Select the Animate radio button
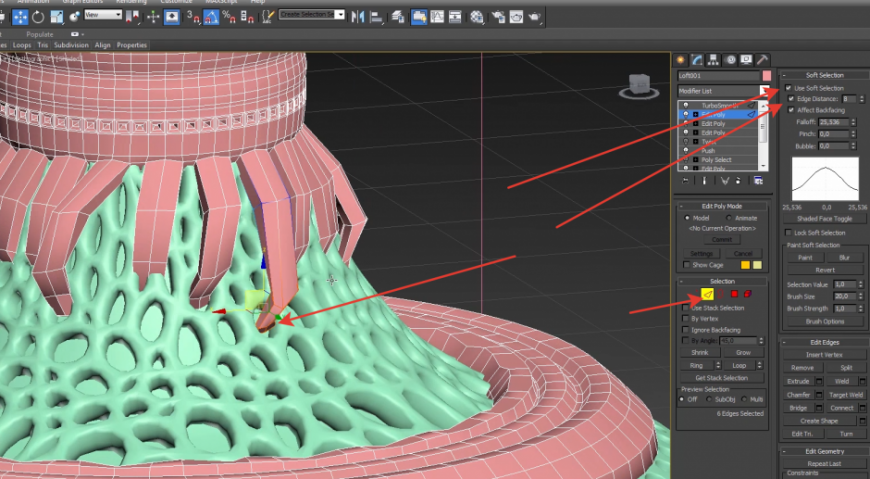 point(729,218)
